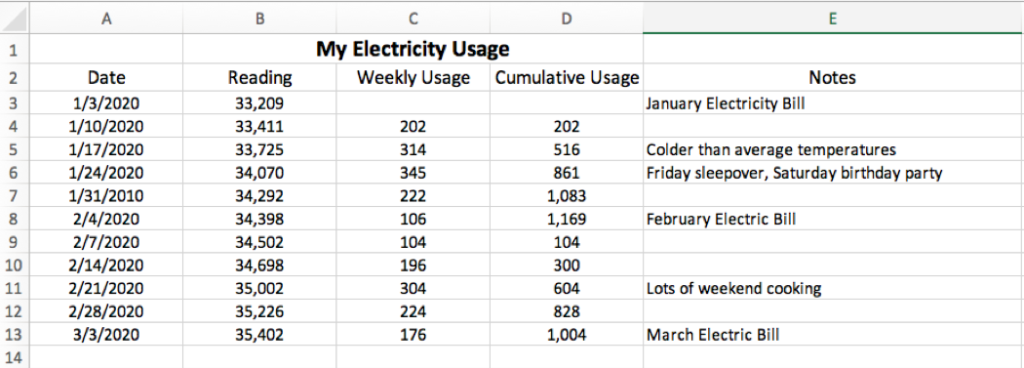Click the reading value 33,209
This screenshot has height=368, width=1024.
tap(260, 103)
